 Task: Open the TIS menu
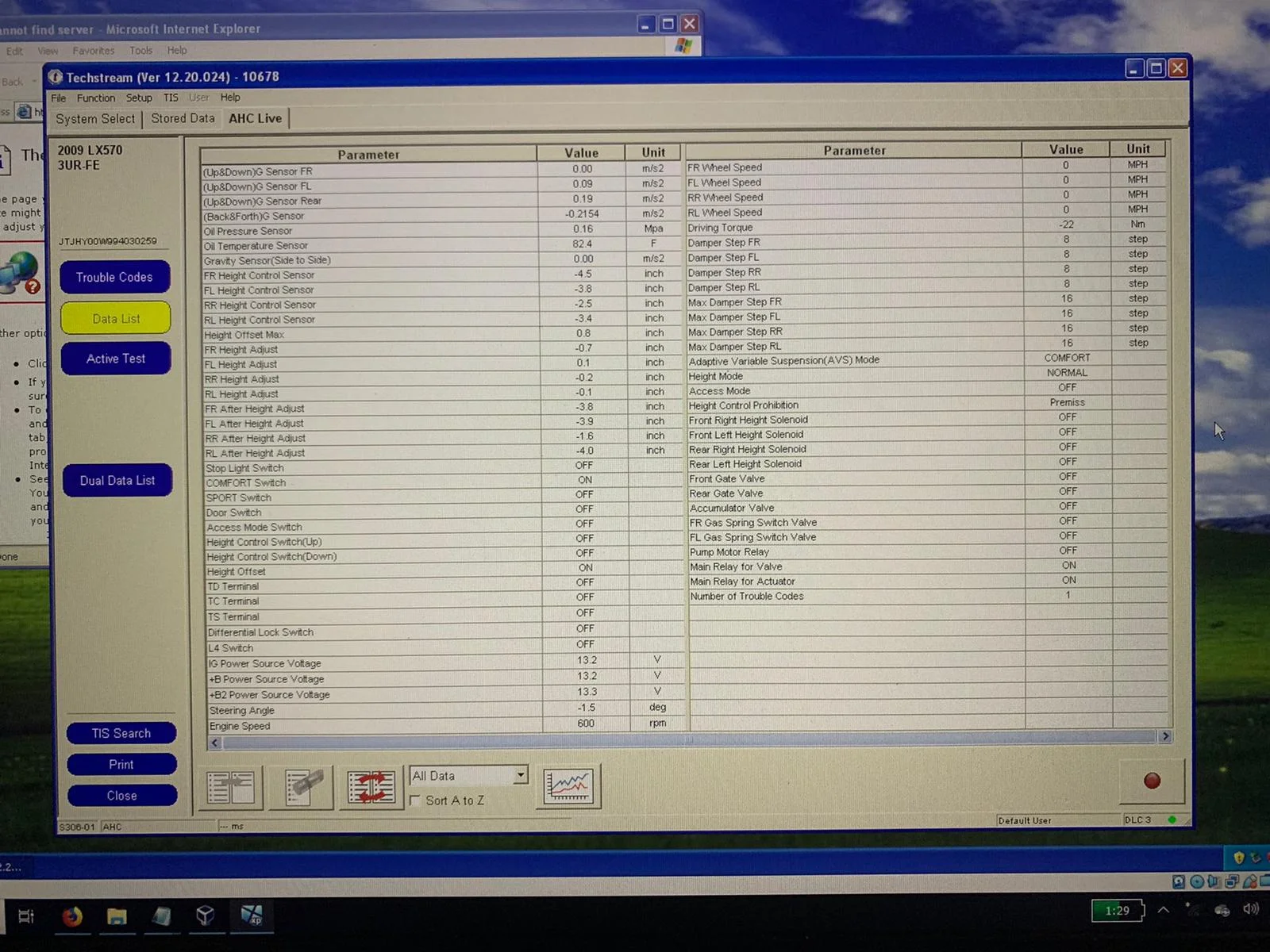171,98
